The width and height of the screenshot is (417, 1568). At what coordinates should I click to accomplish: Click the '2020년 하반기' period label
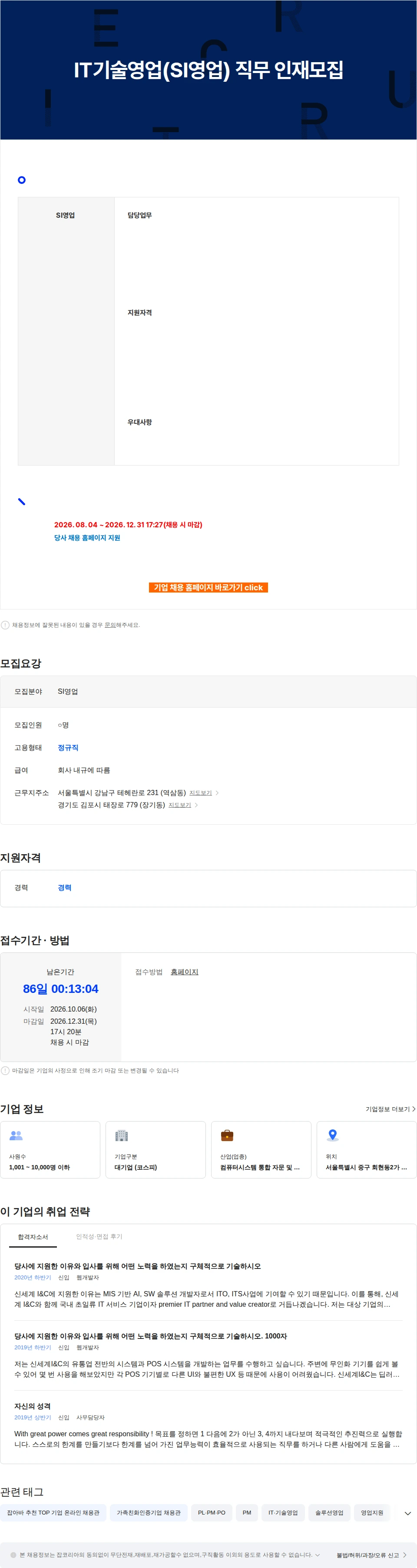(x=33, y=1278)
